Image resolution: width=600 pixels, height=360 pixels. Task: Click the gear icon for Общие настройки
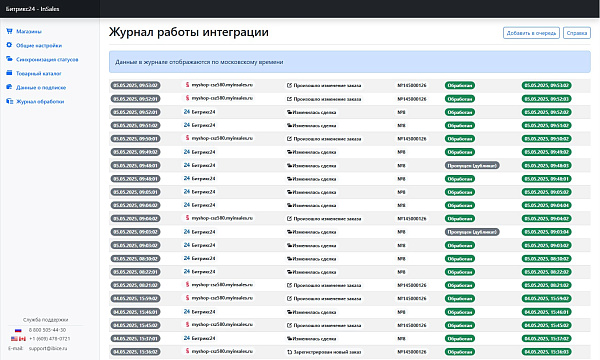(9, 45)
